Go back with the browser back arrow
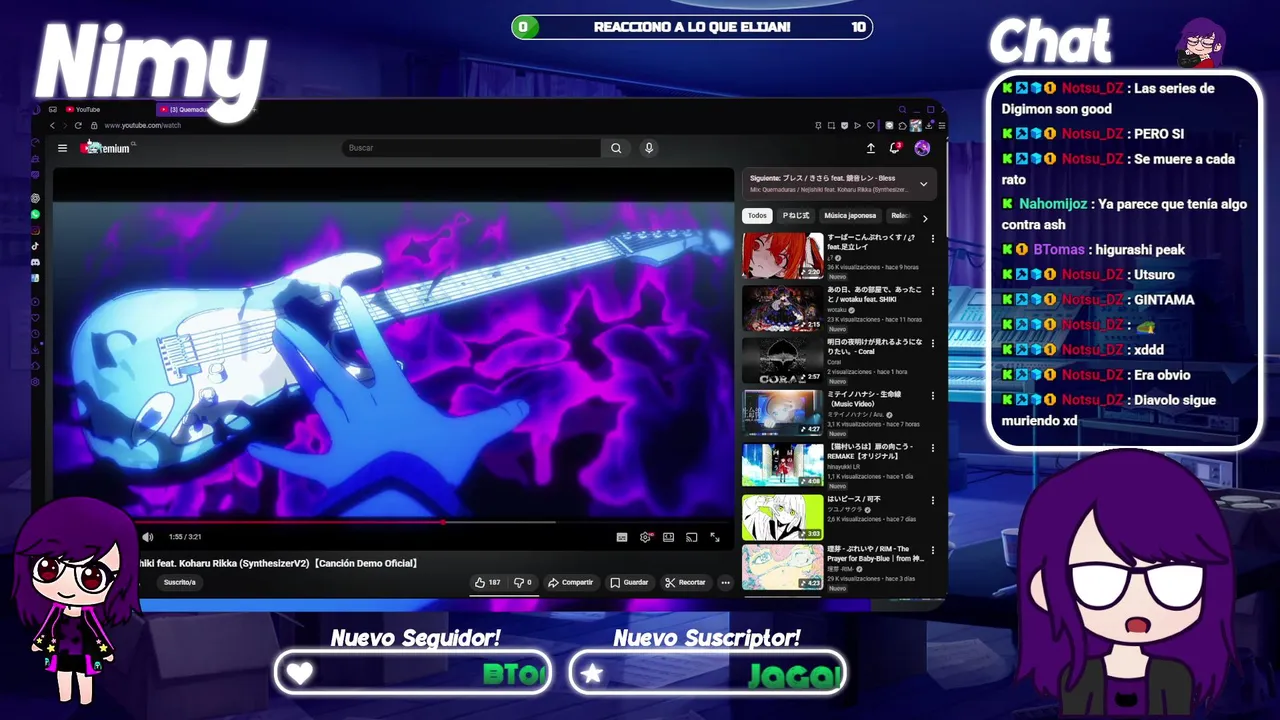This screenshot has width=1280, height=720. tap(52, 125)
